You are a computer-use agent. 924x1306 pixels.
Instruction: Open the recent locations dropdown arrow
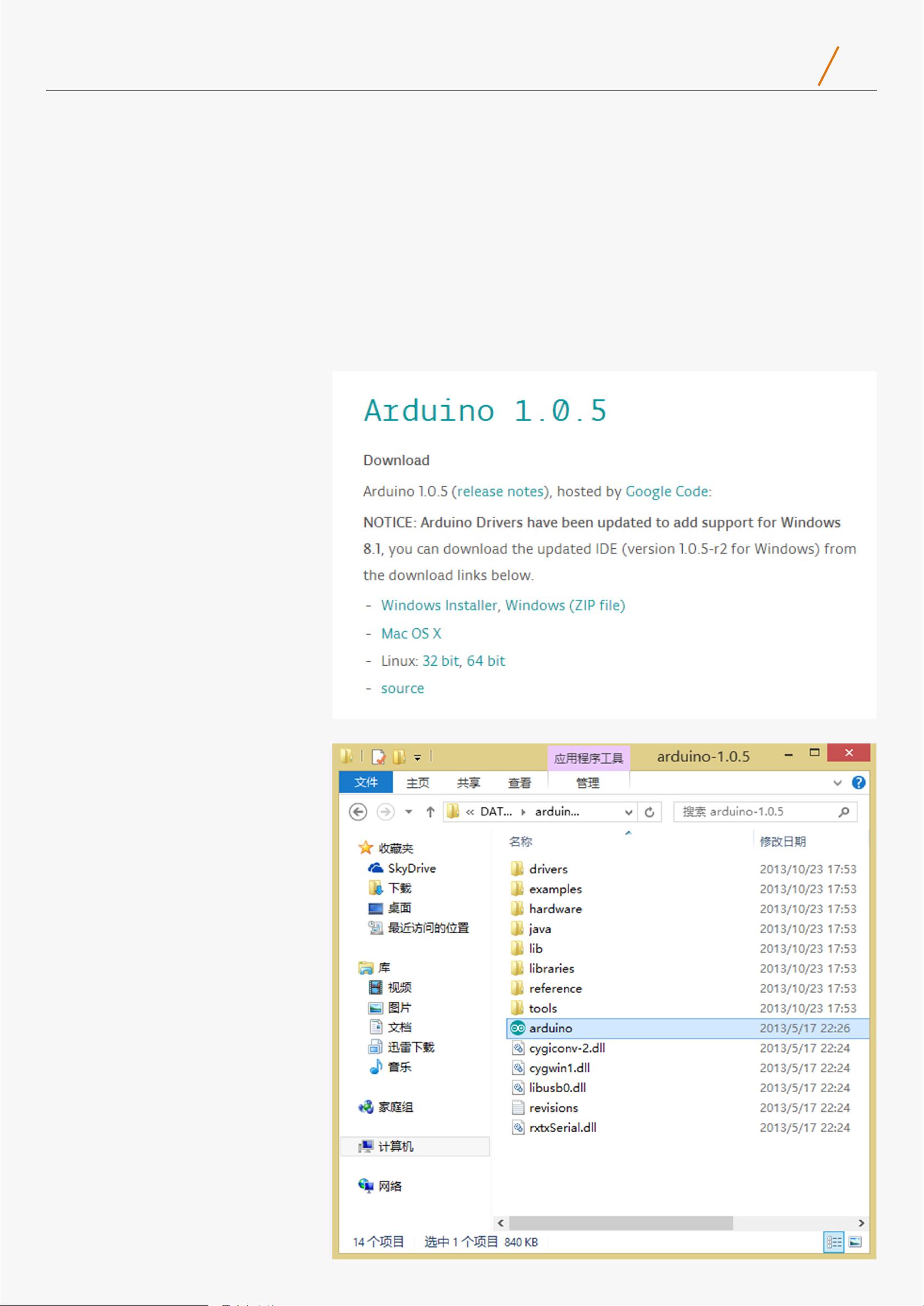pyautogui.click(x=409, y=811)
